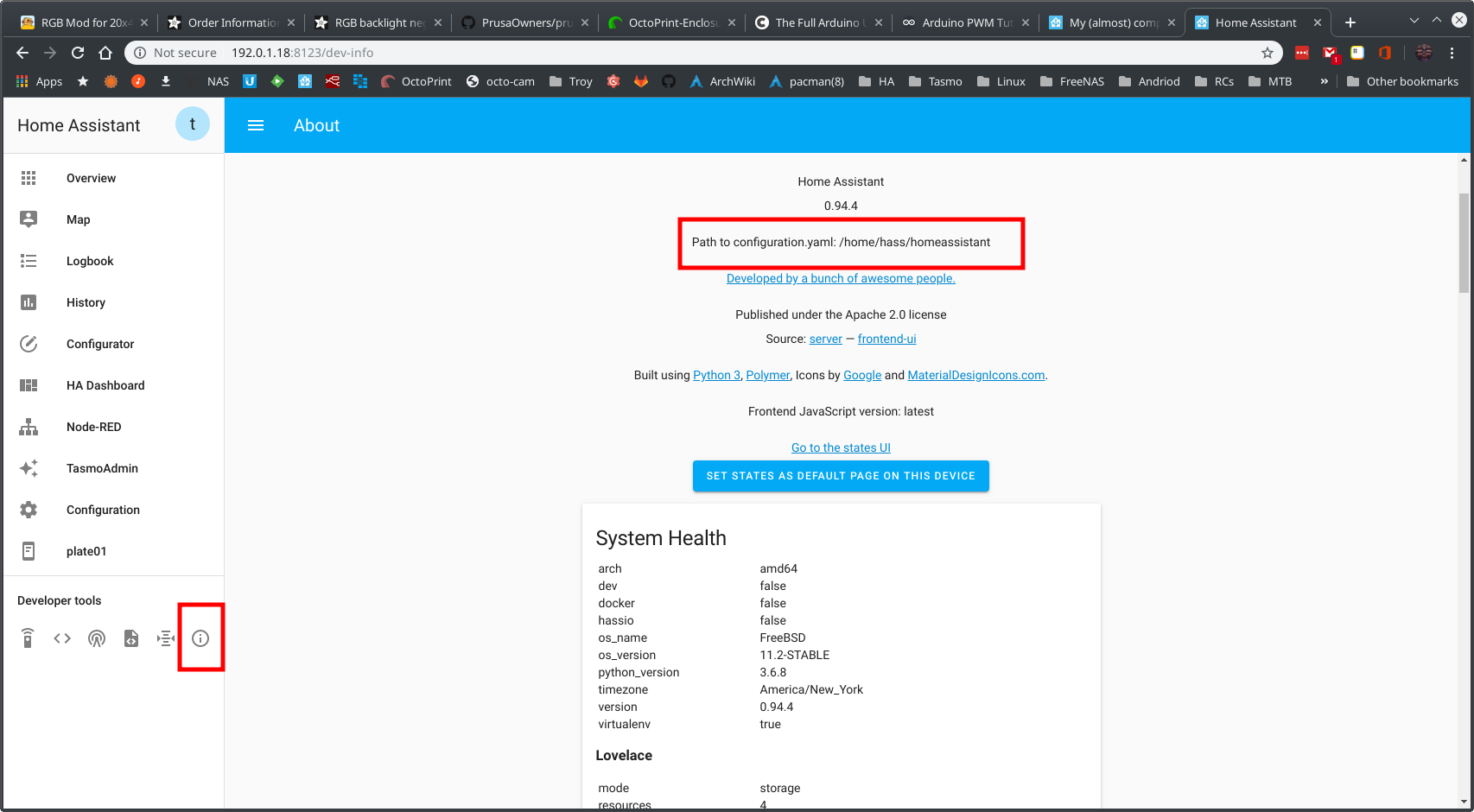Reload the current page
The width and height of the screenshot is (1474, 812).
tap(78, 52)
